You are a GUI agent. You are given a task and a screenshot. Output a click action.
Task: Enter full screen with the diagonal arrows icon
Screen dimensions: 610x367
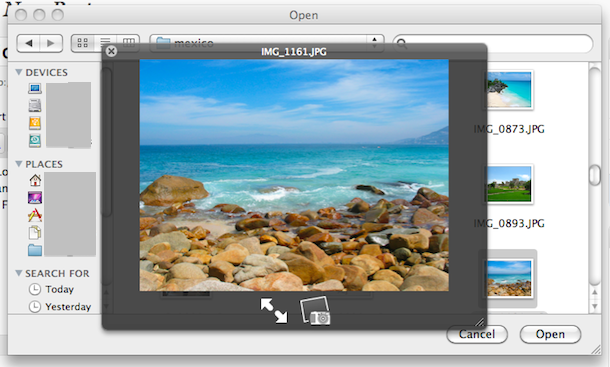pyautogui.click(x=274, y=310)
